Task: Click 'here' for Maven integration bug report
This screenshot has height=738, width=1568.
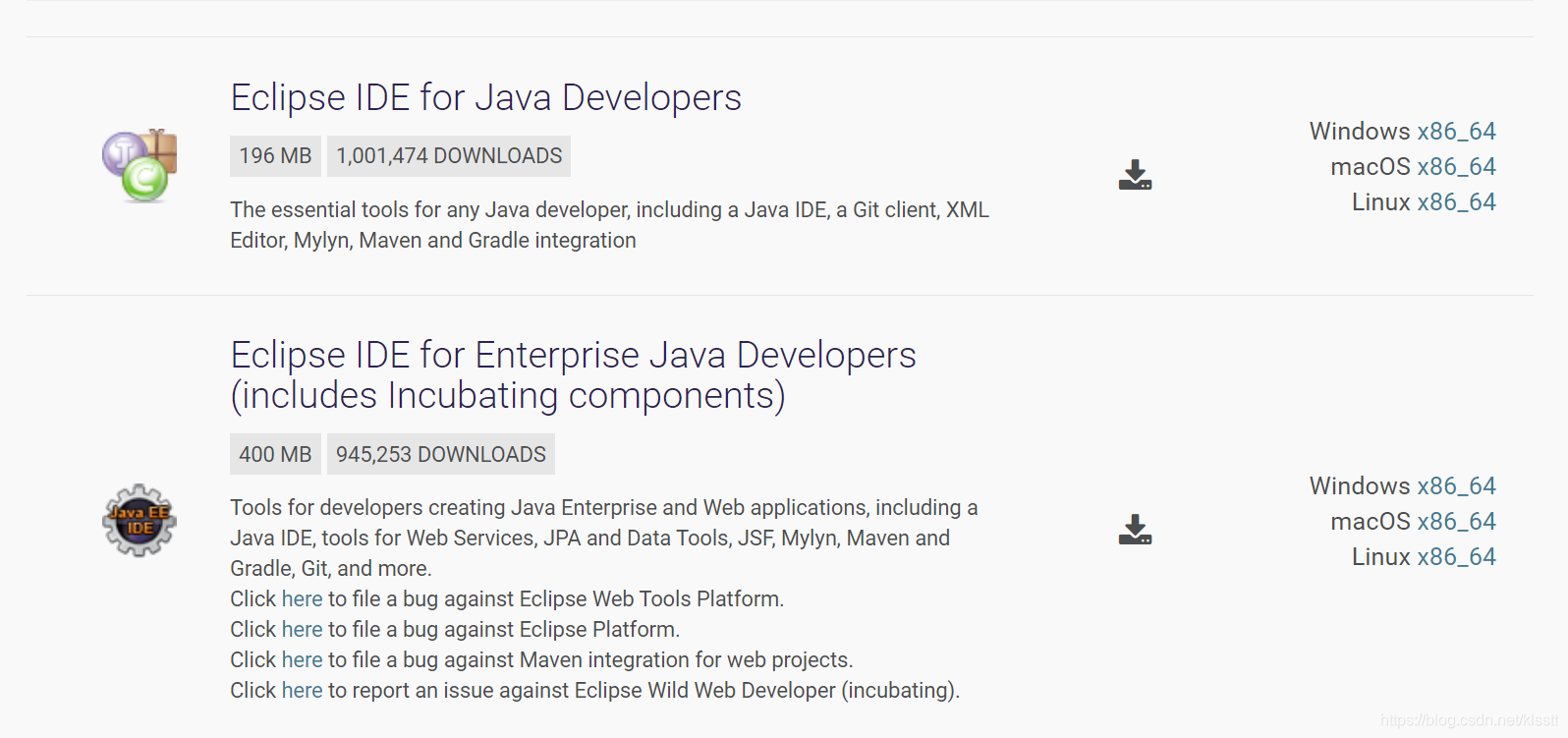Action: point(302,659)
